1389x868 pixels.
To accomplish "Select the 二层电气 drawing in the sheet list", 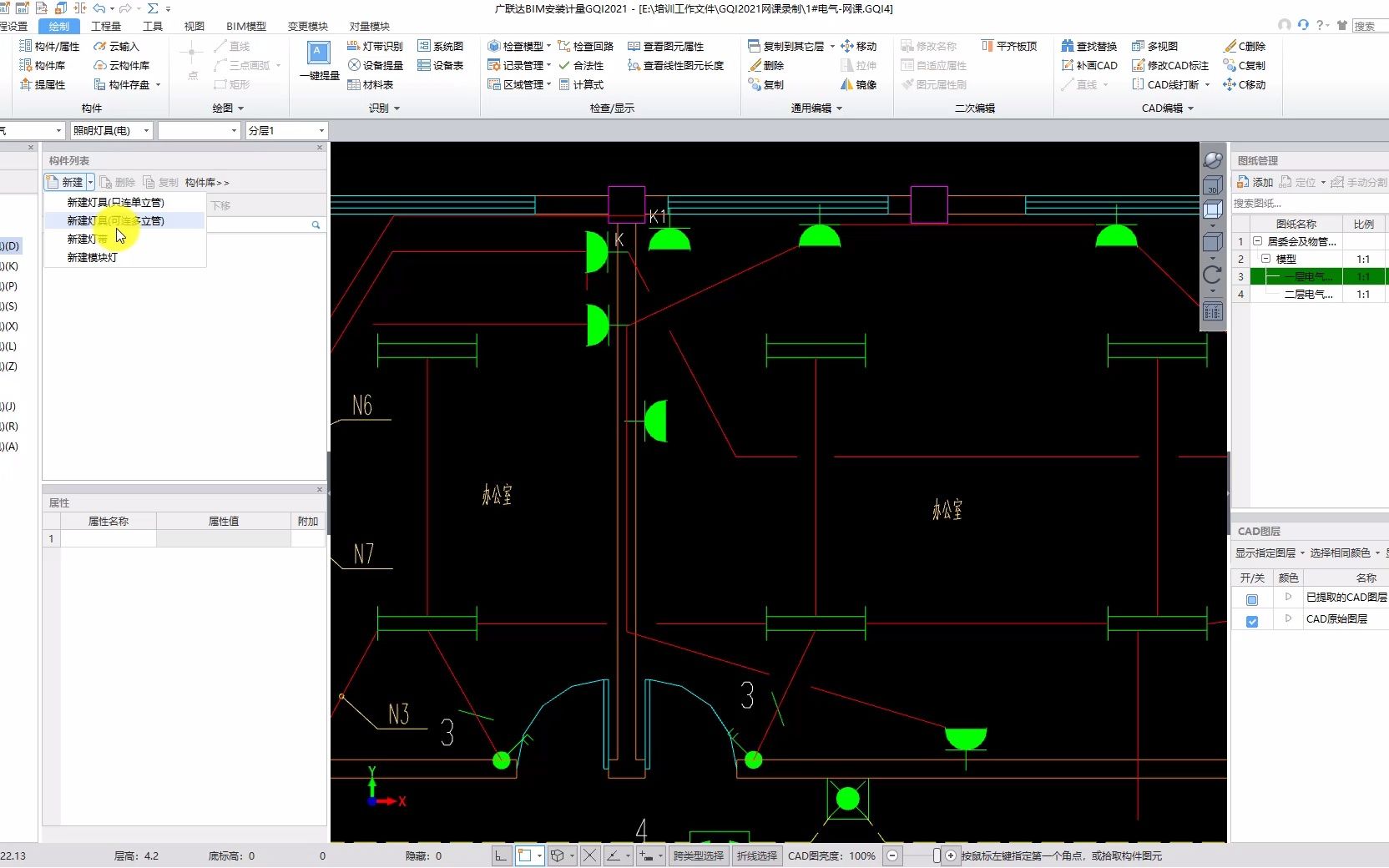I will pyautogui.click(x=1308, y=294).
